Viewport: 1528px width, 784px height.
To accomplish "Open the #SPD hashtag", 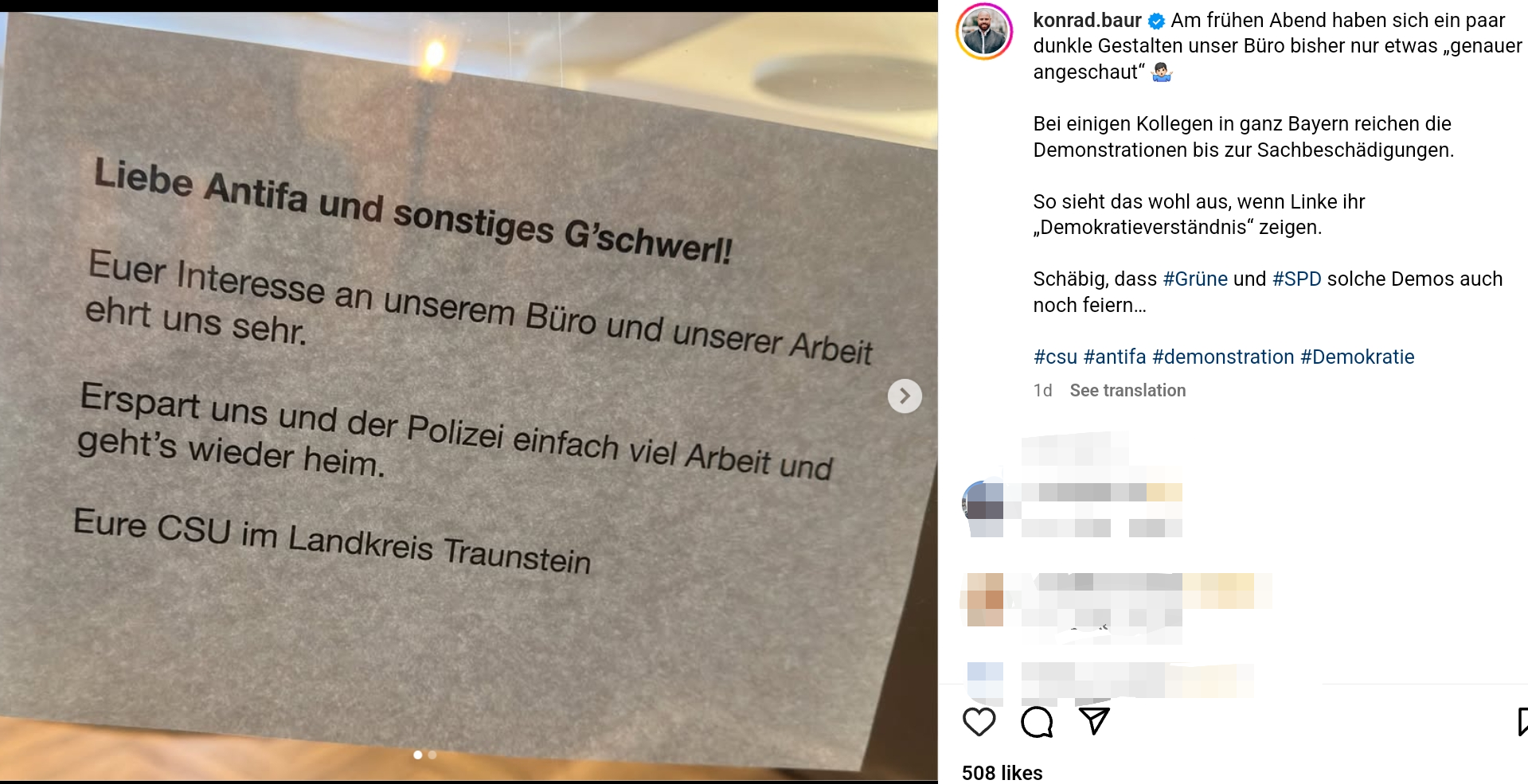I will 1296,279.
